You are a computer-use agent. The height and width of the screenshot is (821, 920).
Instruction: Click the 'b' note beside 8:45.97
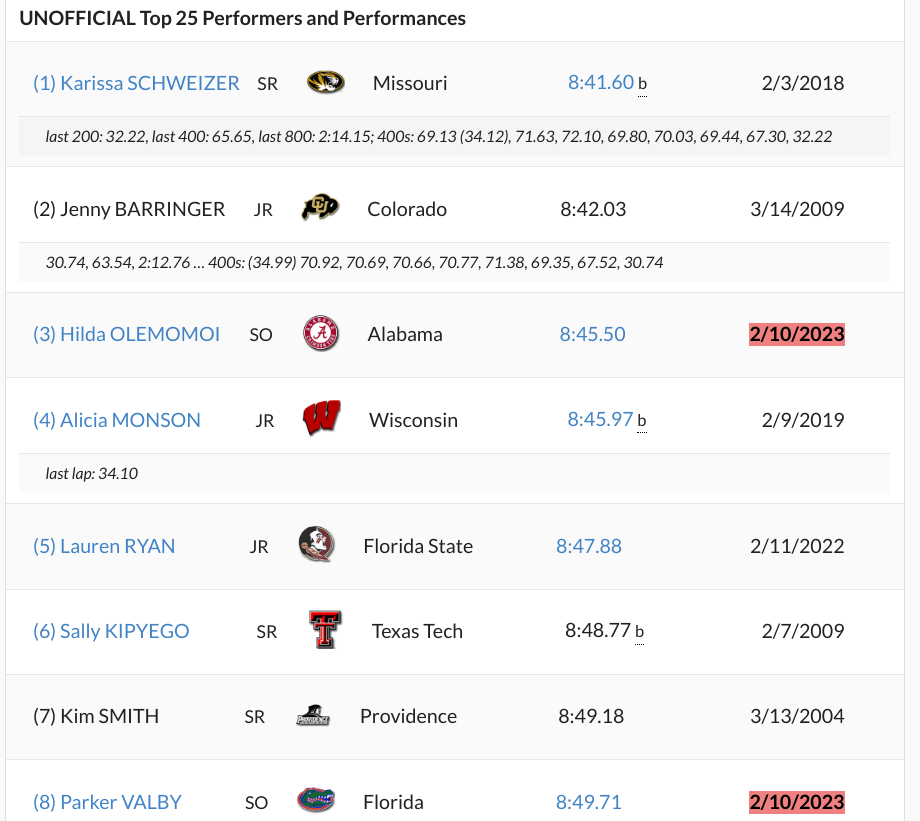[x=642, y=421]
